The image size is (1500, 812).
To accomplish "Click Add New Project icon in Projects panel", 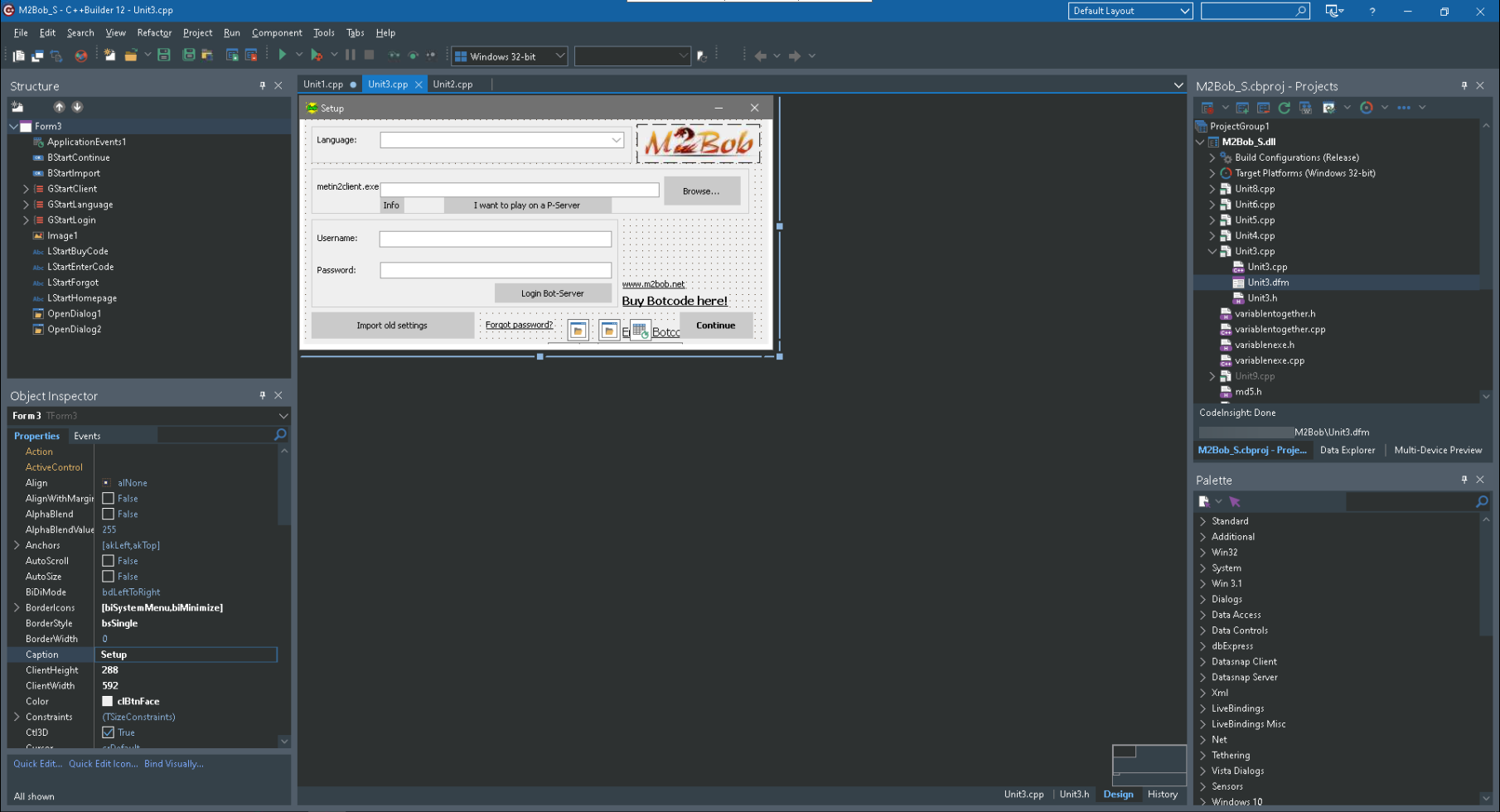I will 1242,108.
